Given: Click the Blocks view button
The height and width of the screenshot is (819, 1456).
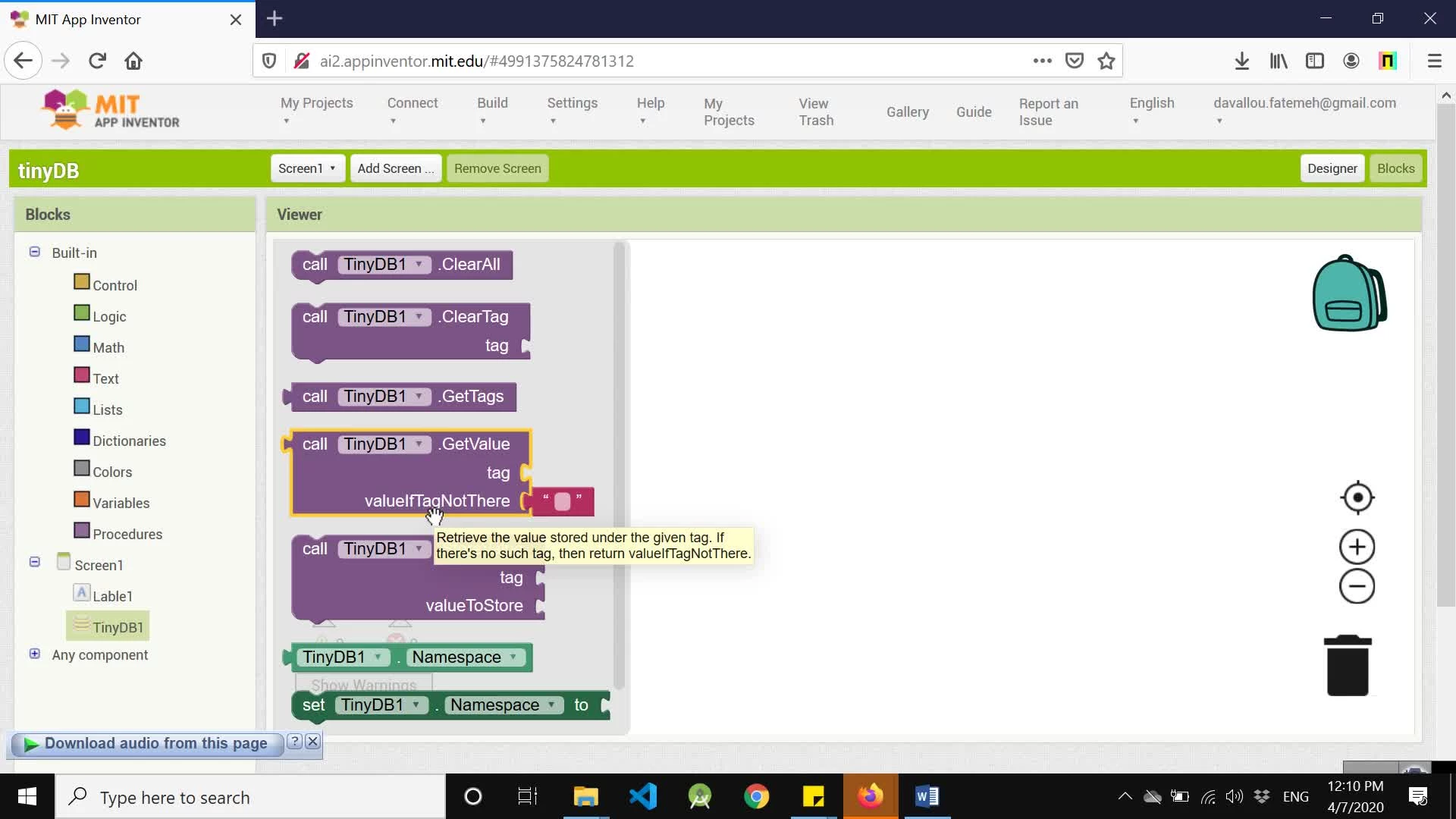Looking at the screenshot, I should [x=1396, y=168].
